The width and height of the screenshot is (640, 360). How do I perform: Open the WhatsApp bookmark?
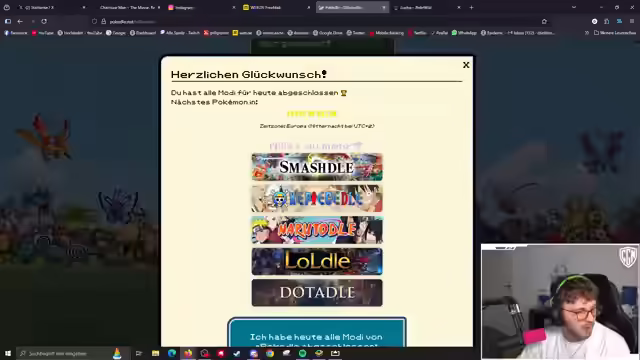pos(464,33)
